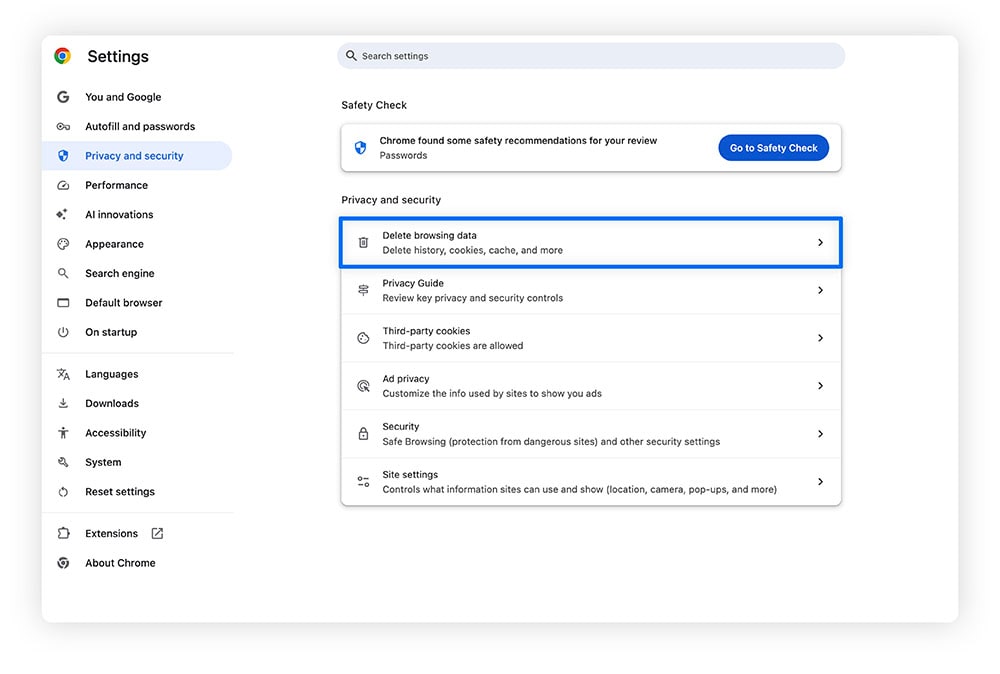Click the shield icon in the Safety Check banner
The height and width of the screenshot is (674, 1000).
360,147
